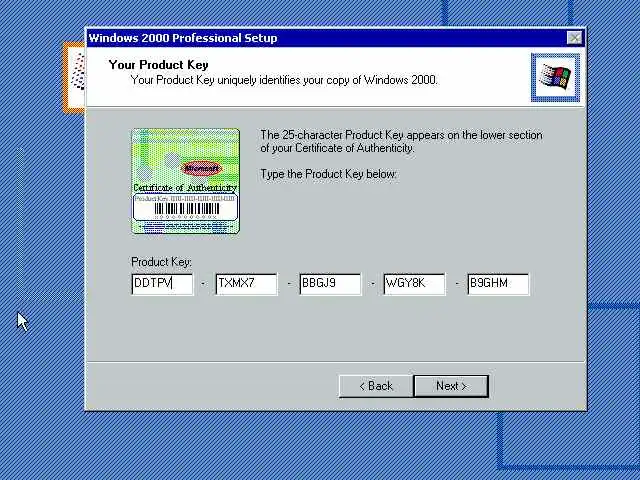Click the Windows flag logo icon
Viewport: 640px width, 480px height.
pyautogui.click(x=555, y=78)
